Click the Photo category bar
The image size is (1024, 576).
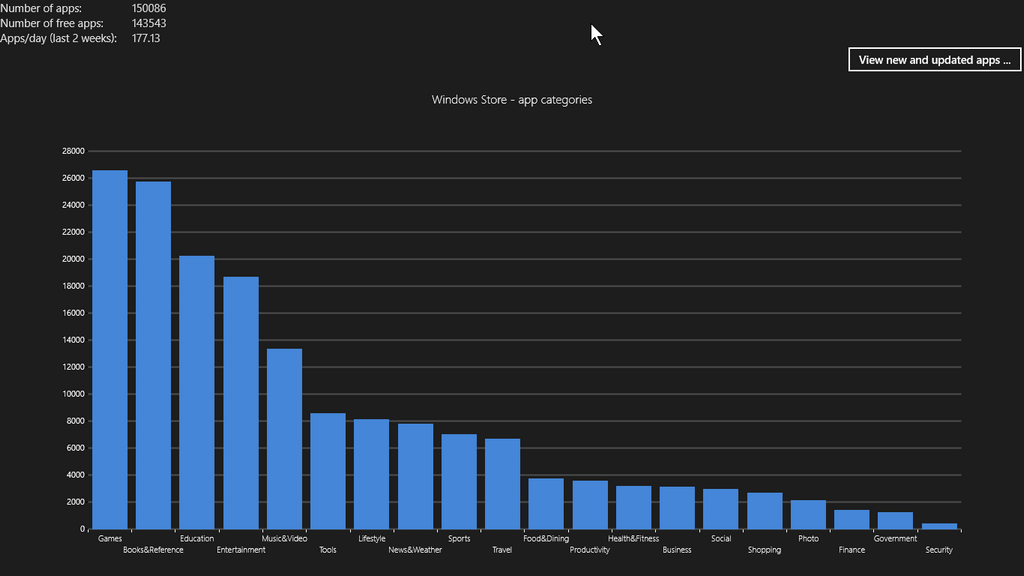coord(808,515)
